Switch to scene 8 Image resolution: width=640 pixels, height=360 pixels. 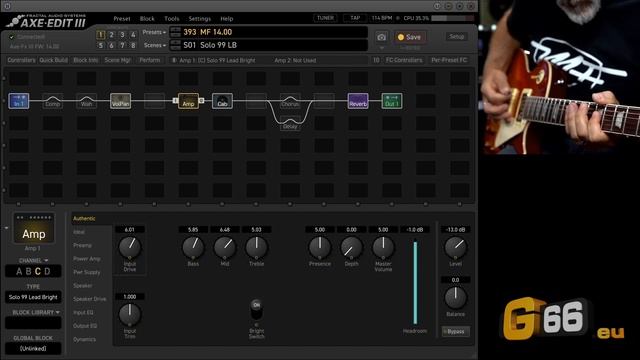(133, 45)
